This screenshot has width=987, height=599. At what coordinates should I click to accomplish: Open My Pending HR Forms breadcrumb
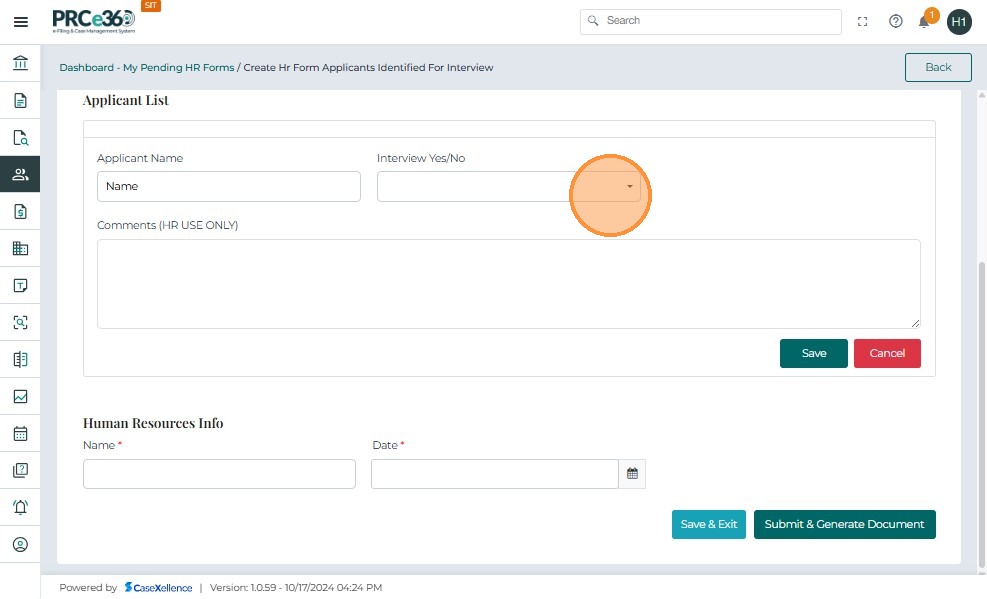(178, 67)
